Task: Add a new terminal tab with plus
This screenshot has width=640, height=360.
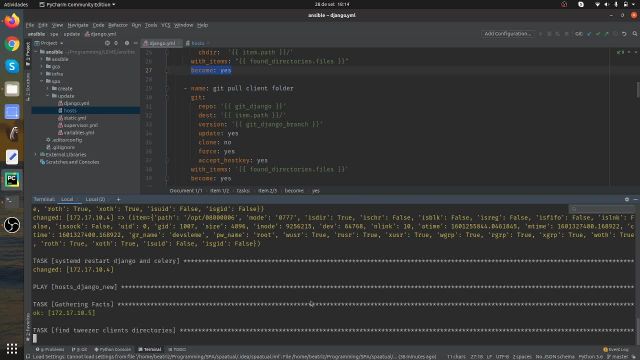Action: pos(118,199)
